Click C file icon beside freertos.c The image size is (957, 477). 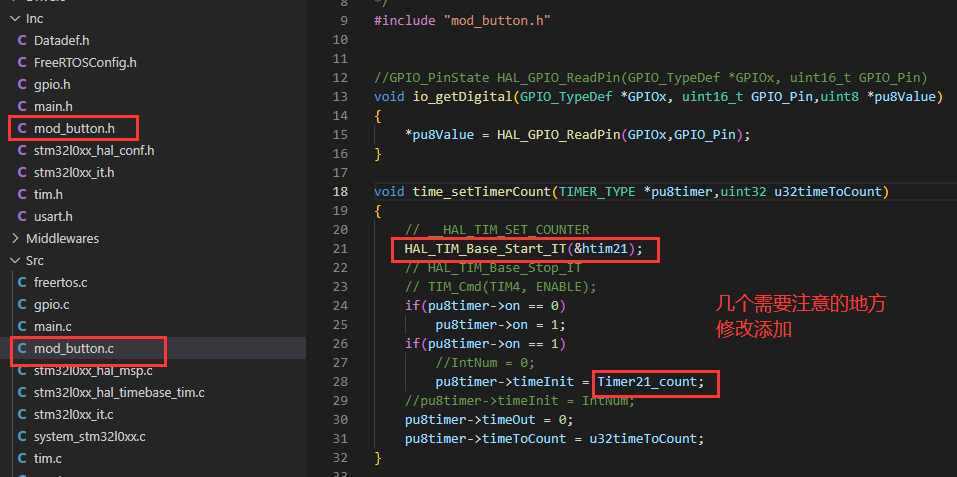pyautogui.click(x=23, y=282)
